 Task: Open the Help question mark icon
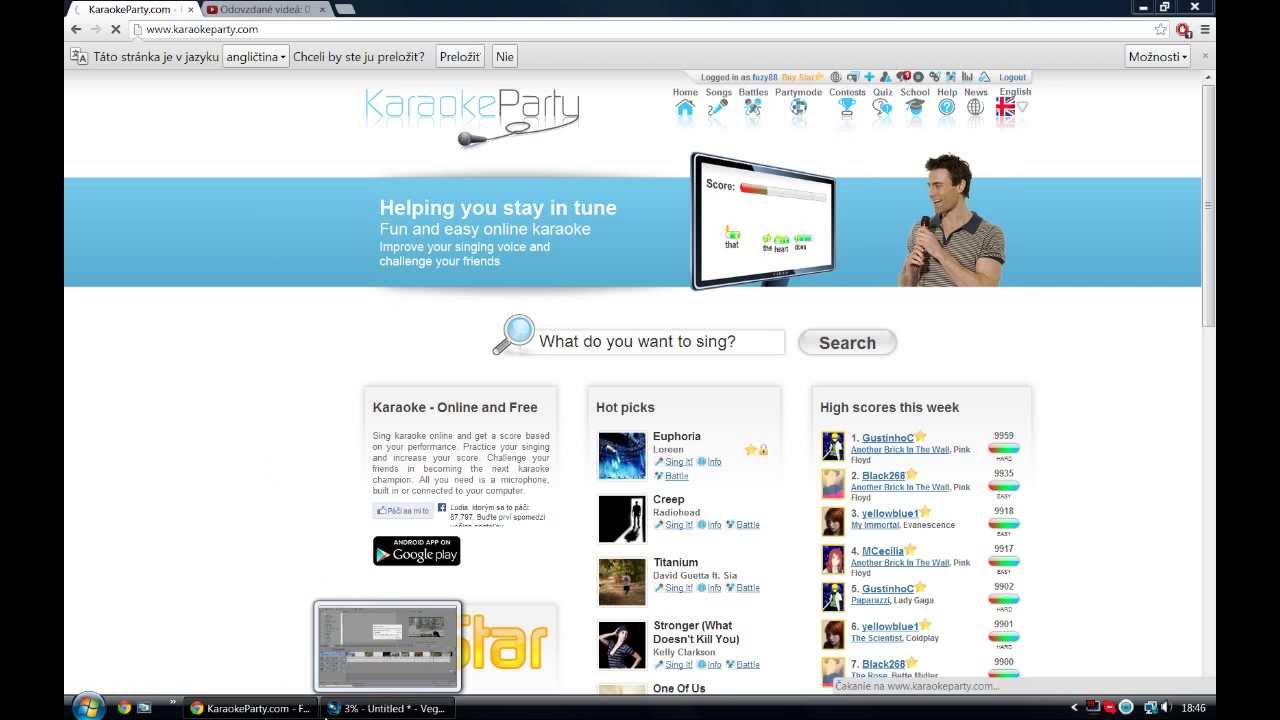[947, 108]
